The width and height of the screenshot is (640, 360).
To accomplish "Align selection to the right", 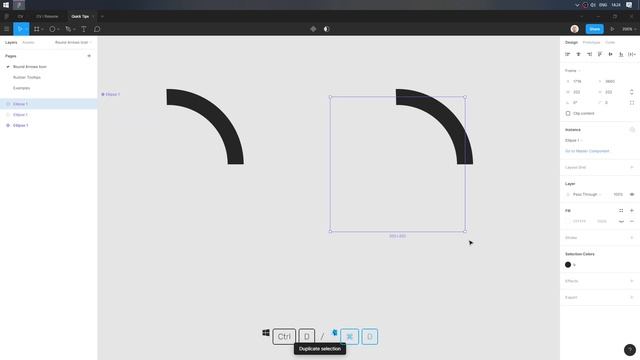I will 589,54.
